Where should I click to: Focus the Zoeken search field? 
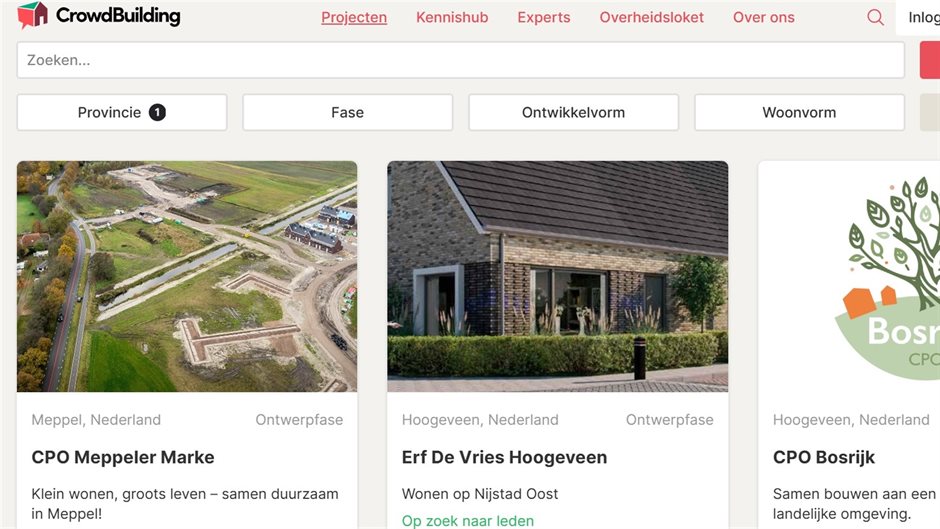tap(460, 60)
